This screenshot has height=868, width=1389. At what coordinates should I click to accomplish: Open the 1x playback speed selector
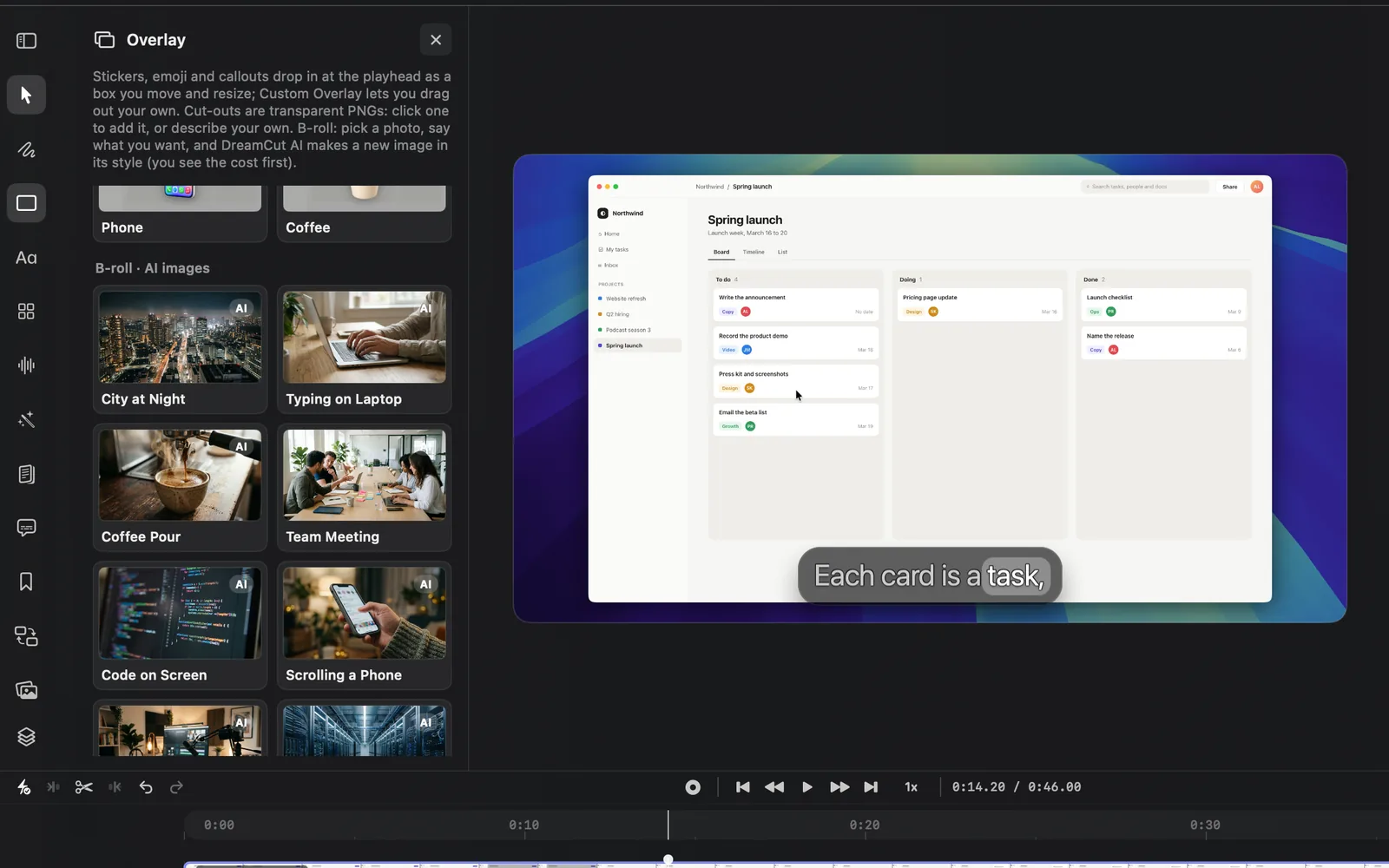(911, 787)
